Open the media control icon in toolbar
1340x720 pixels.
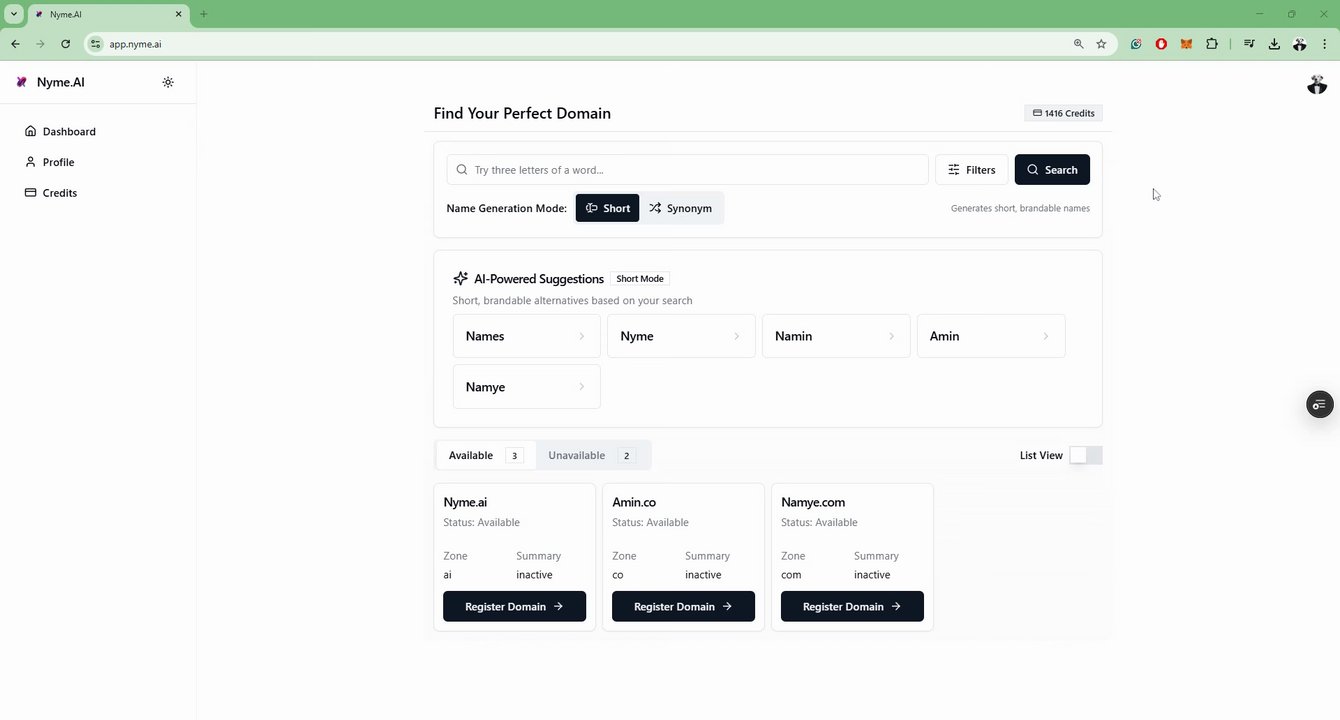coord(1249,44)
